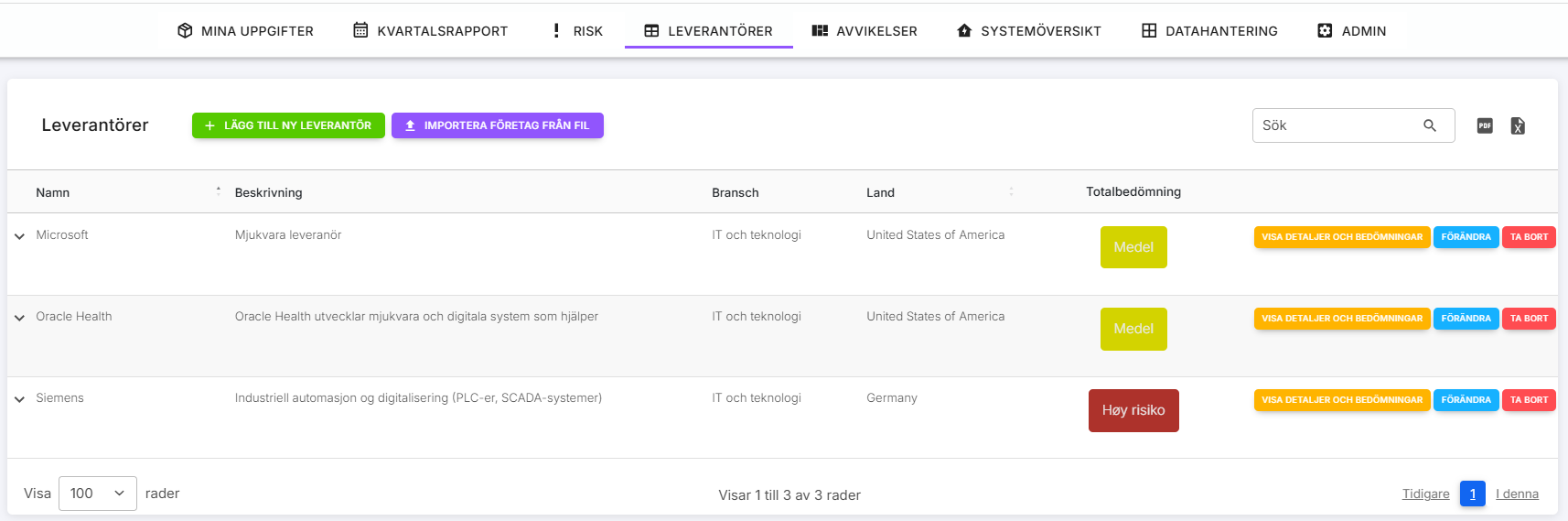Click the Admin gear icon
This screenshot has width=1568, height=521.
tap(1325, 31)
